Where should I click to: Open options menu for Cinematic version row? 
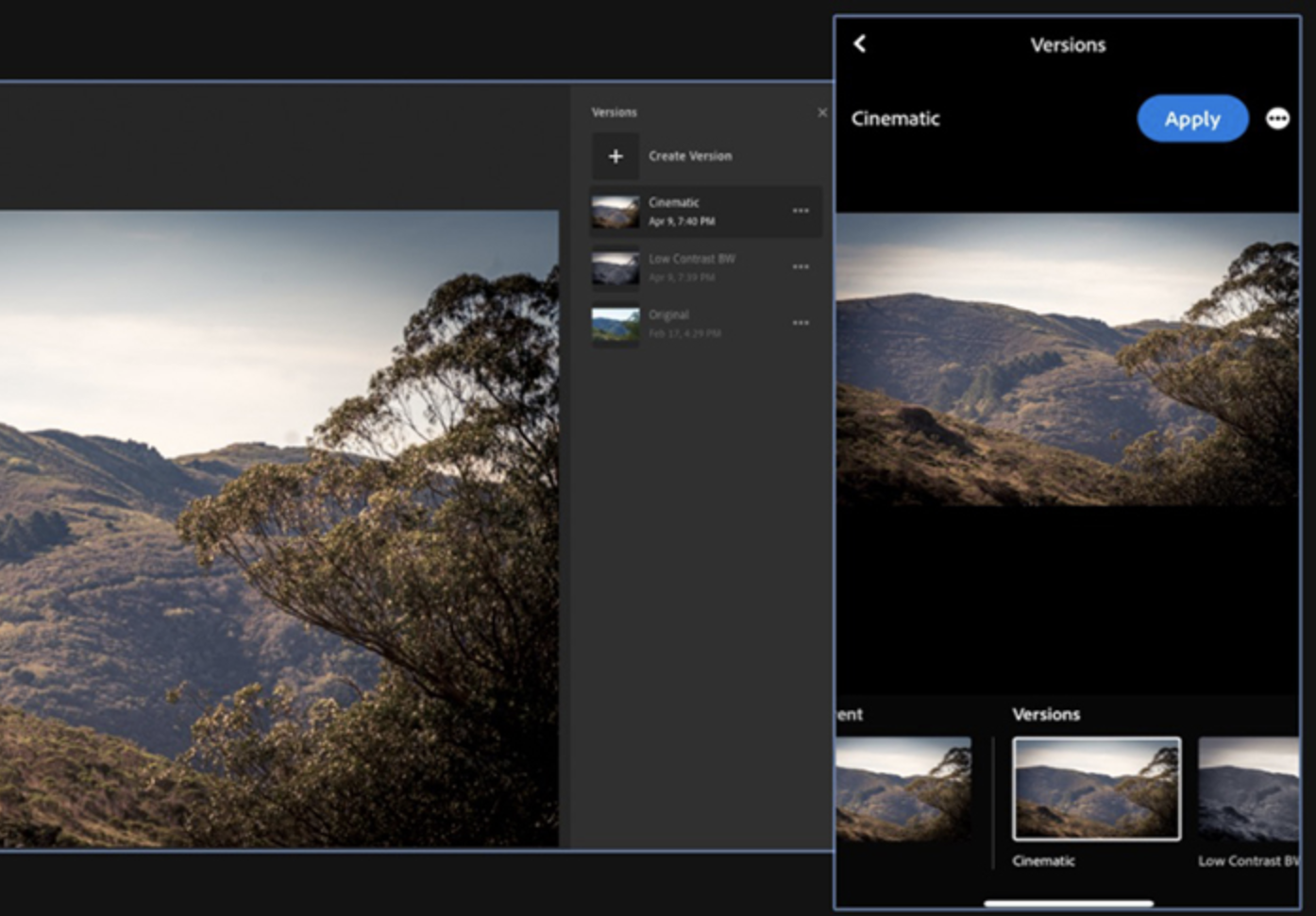(x=801, y=211)
